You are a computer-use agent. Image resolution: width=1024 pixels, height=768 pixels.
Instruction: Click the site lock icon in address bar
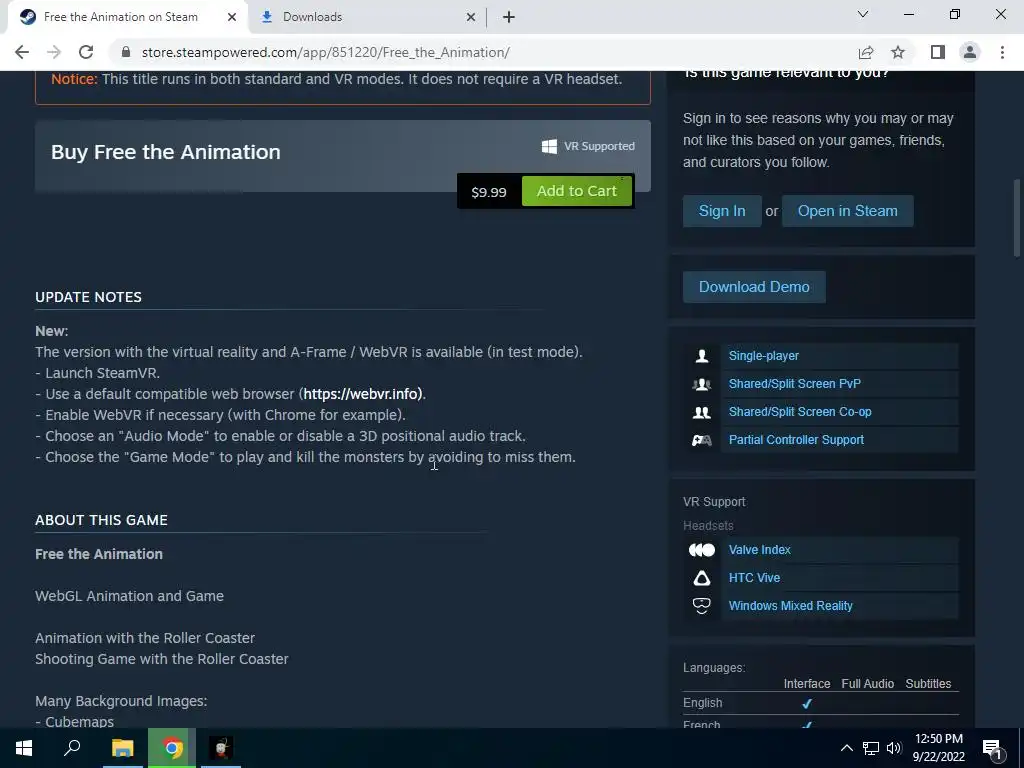pyautogui.click(x=126, y=52)
